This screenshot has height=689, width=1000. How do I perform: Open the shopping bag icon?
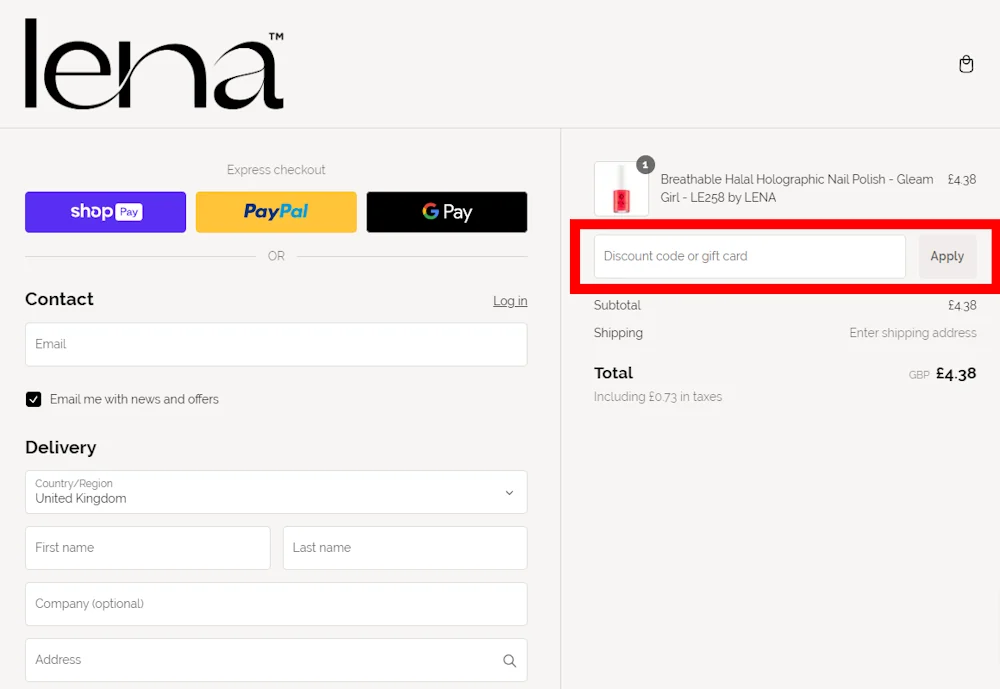tap(966, 63)
